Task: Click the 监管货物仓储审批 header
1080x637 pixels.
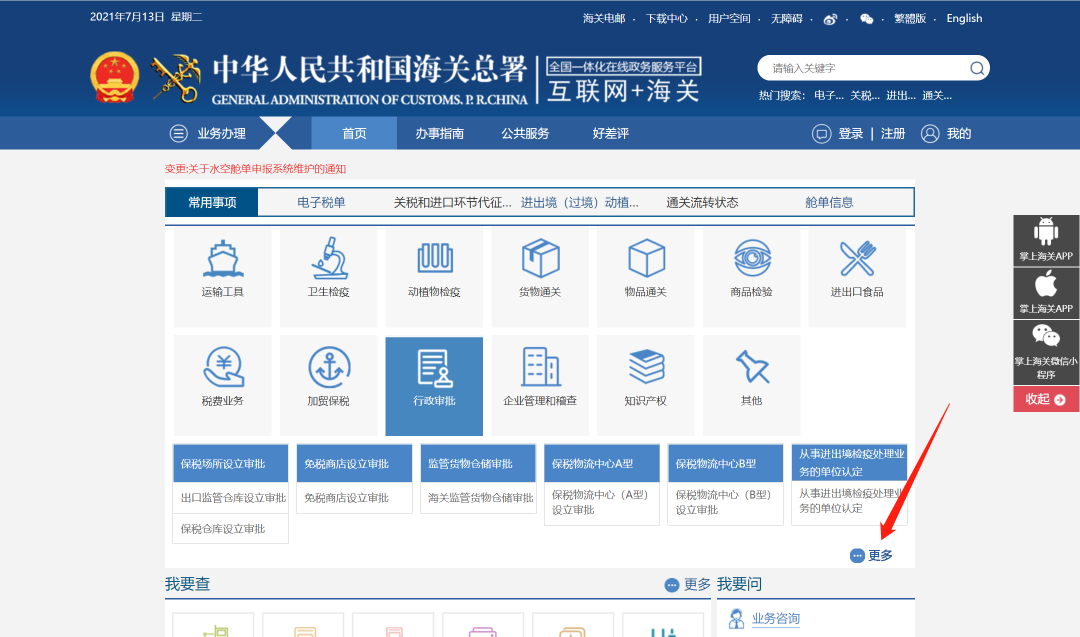Action: coord(478,463)
